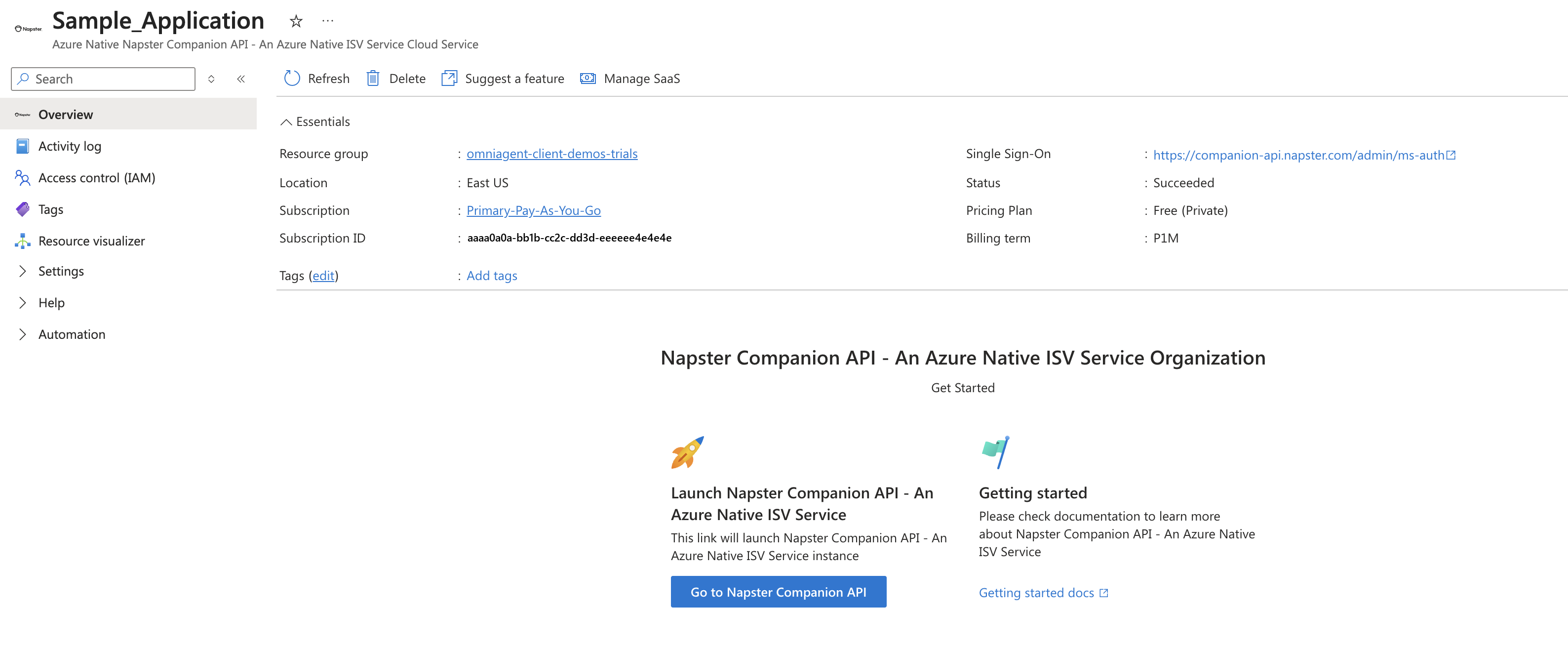
Task: Expand the Settings menu group
Action: coord(23,271)
